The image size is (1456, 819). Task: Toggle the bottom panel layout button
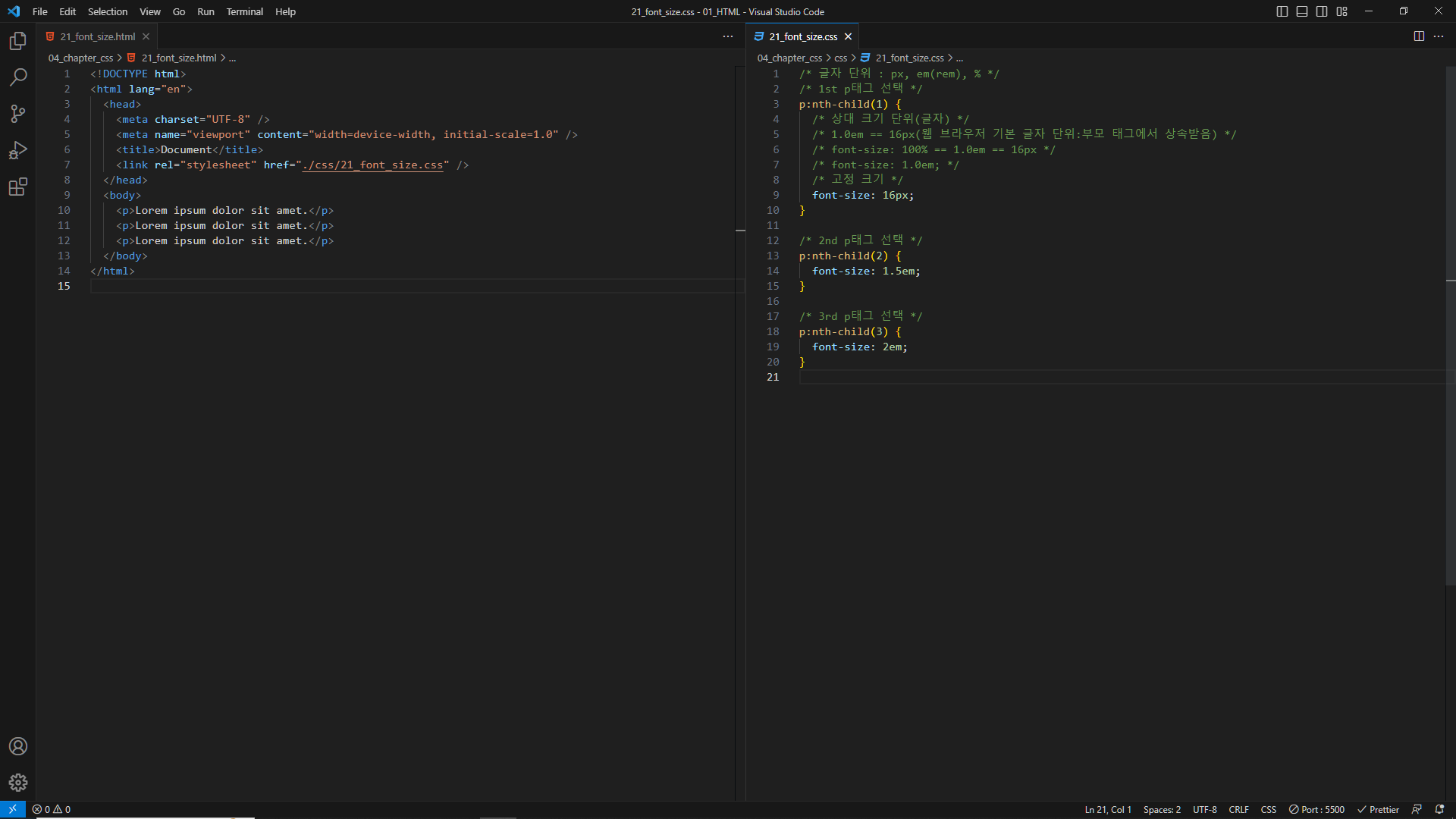(1302, 11)
